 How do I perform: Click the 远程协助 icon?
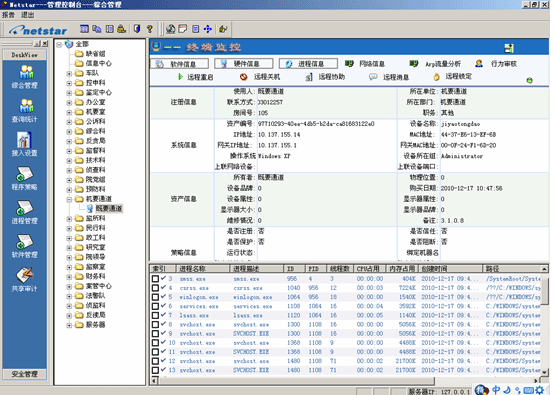click(309, 77)
